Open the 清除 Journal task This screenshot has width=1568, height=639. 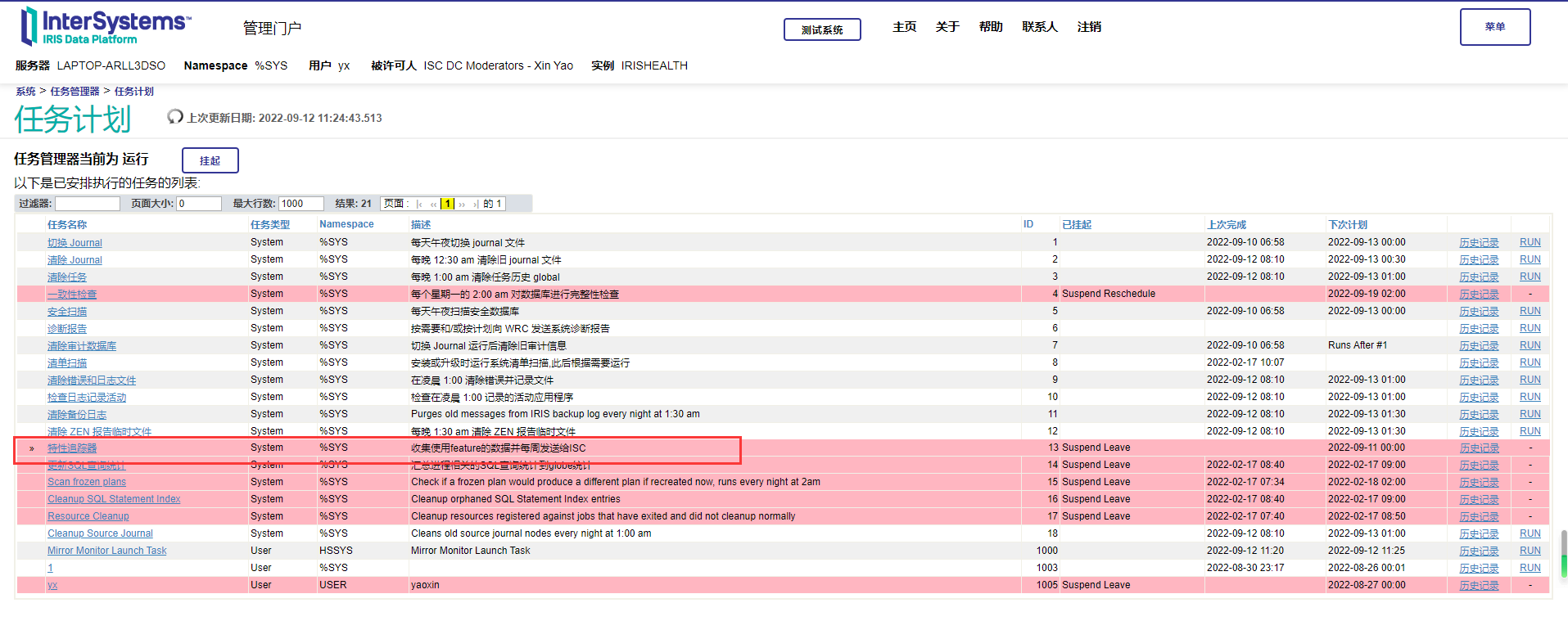[x=75, y=260]
